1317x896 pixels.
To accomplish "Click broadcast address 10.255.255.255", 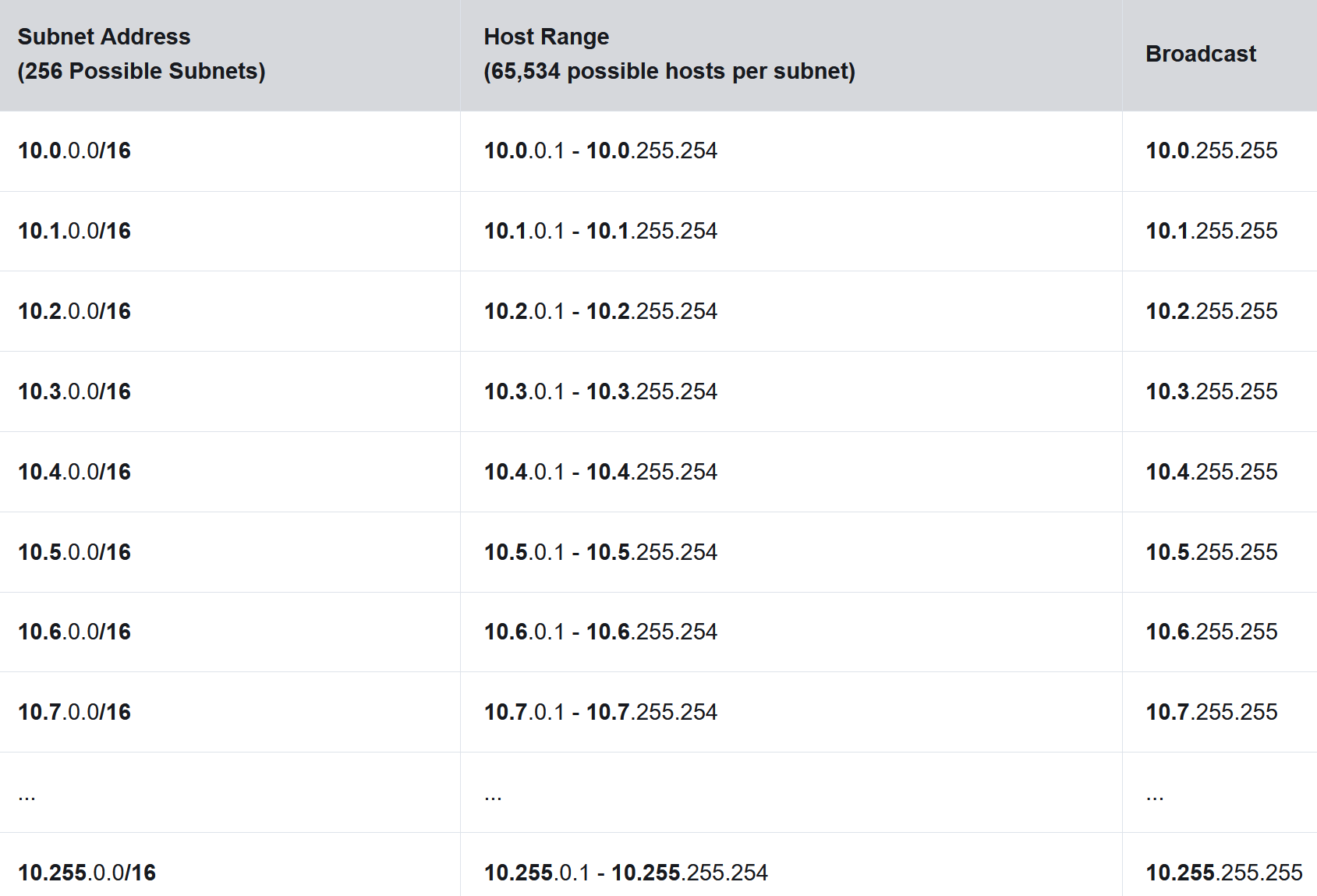I will [x=1223, y=873].
